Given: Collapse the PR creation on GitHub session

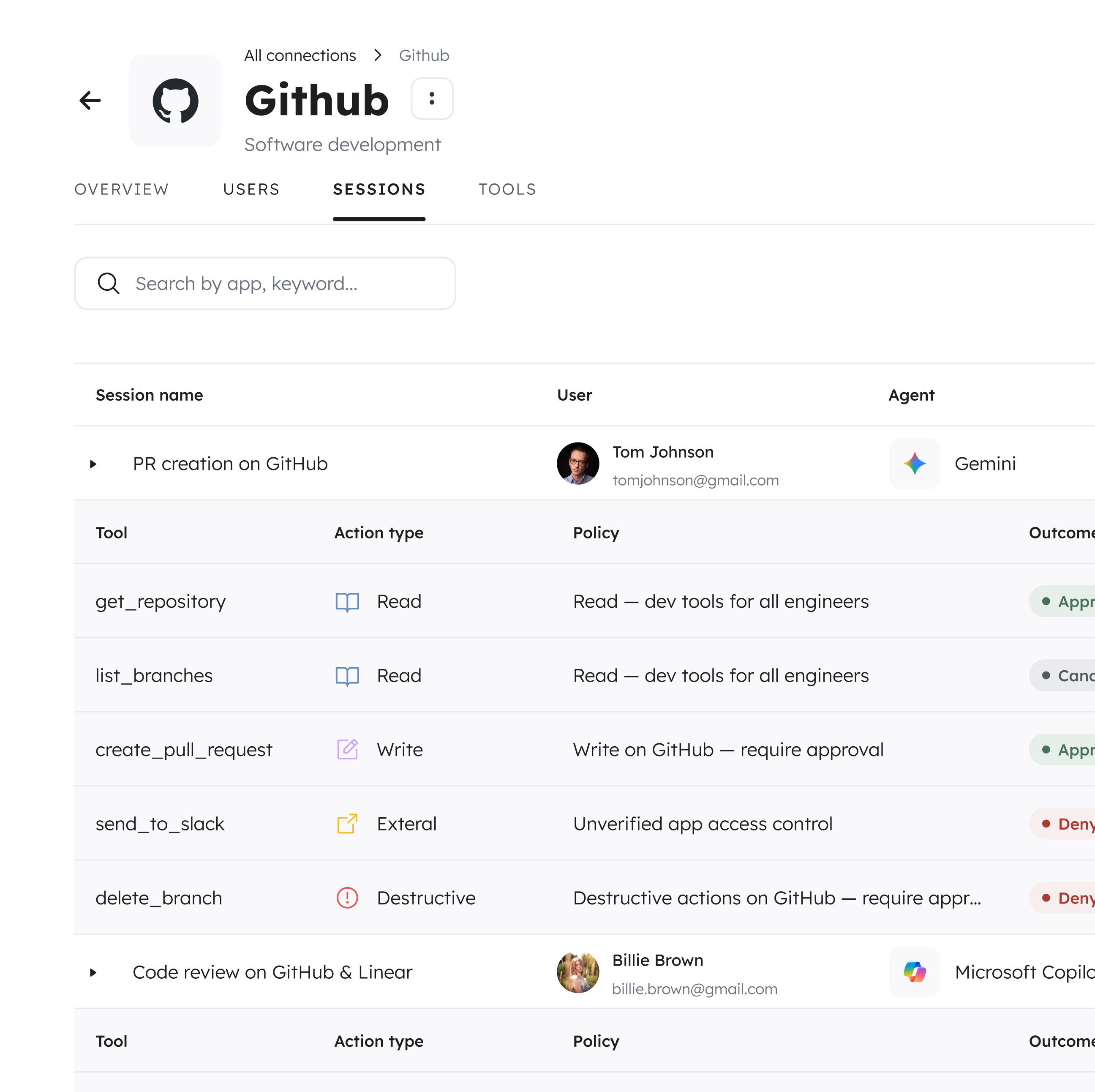Looking at the screenshot, I should point(93,464).
